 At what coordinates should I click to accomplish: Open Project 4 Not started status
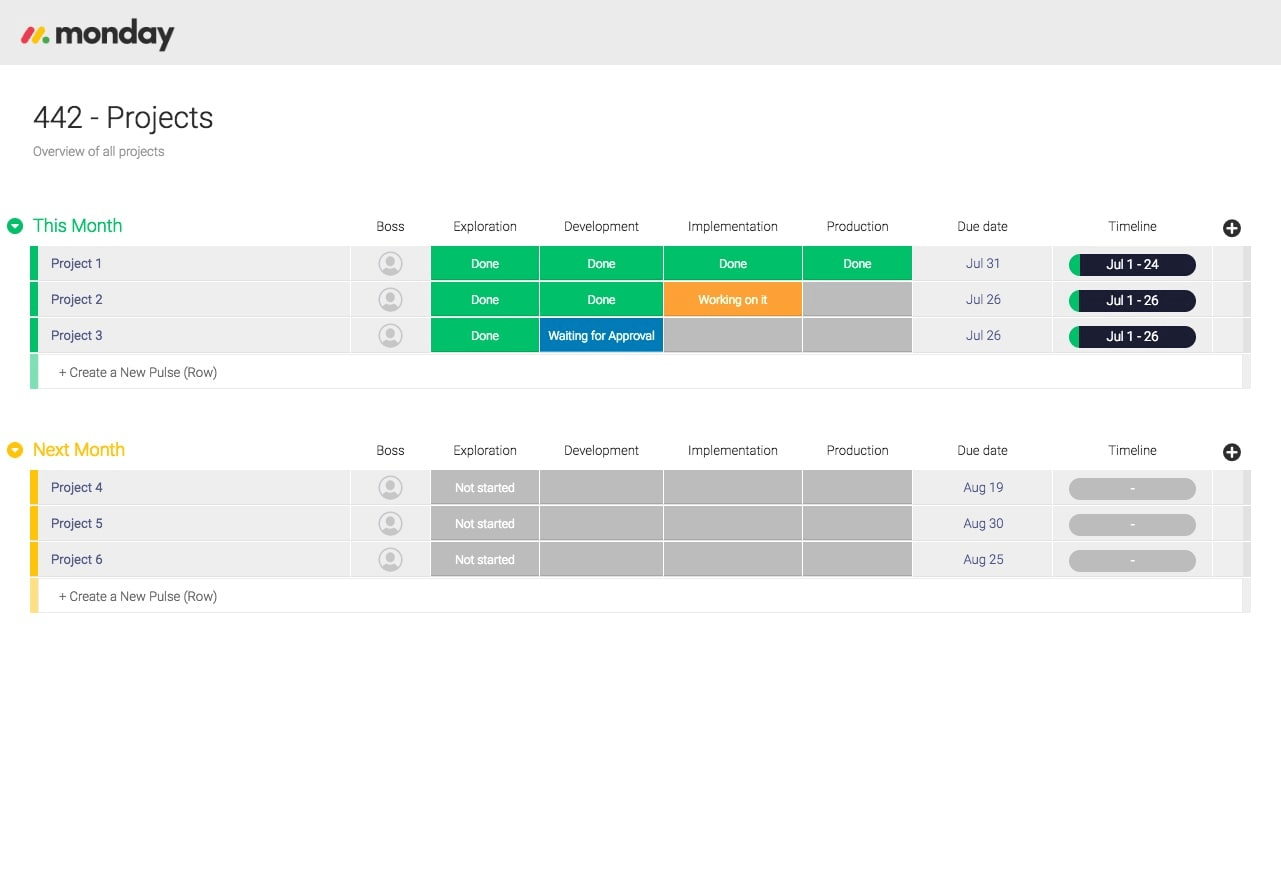coord(485,488)
